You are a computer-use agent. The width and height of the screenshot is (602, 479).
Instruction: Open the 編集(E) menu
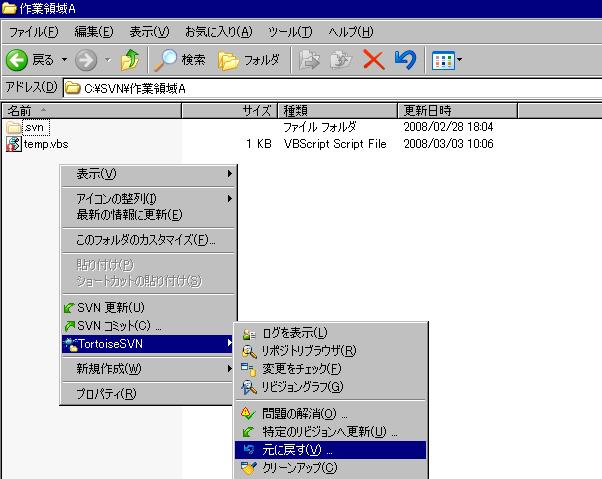[94, 32]
